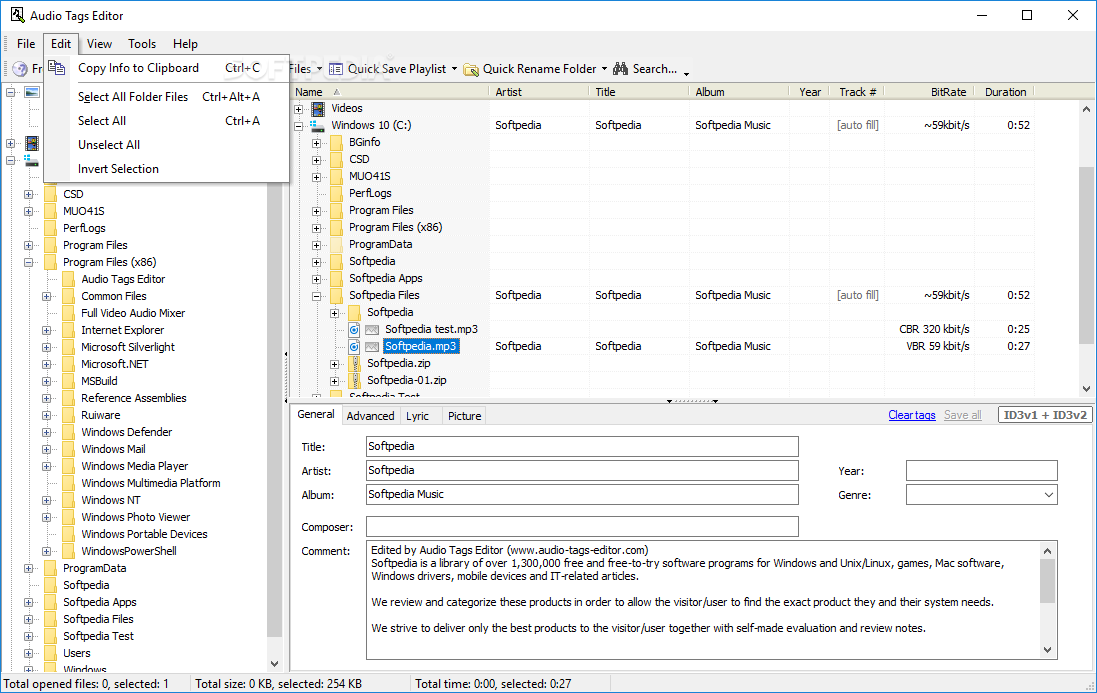Select the Softpedia test.mp3 file row
Image resolution: width=1097 pixels, height=693 pixels.
click(x=431, y=329)
